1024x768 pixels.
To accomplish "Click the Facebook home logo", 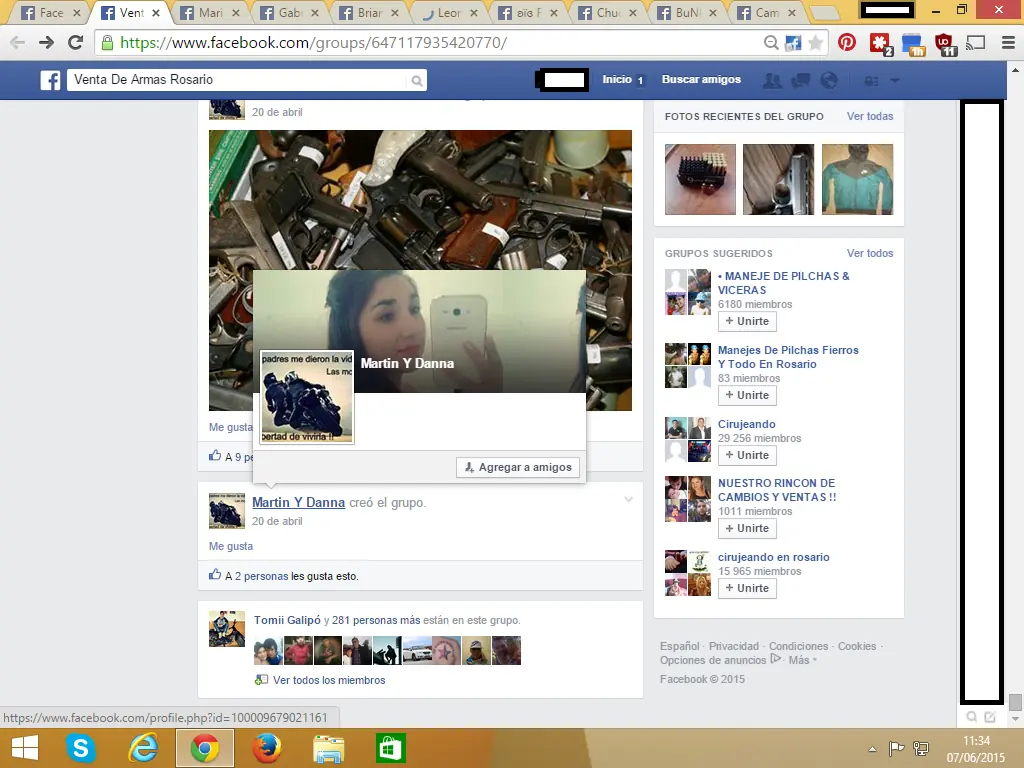I will (x=50, y=80).
